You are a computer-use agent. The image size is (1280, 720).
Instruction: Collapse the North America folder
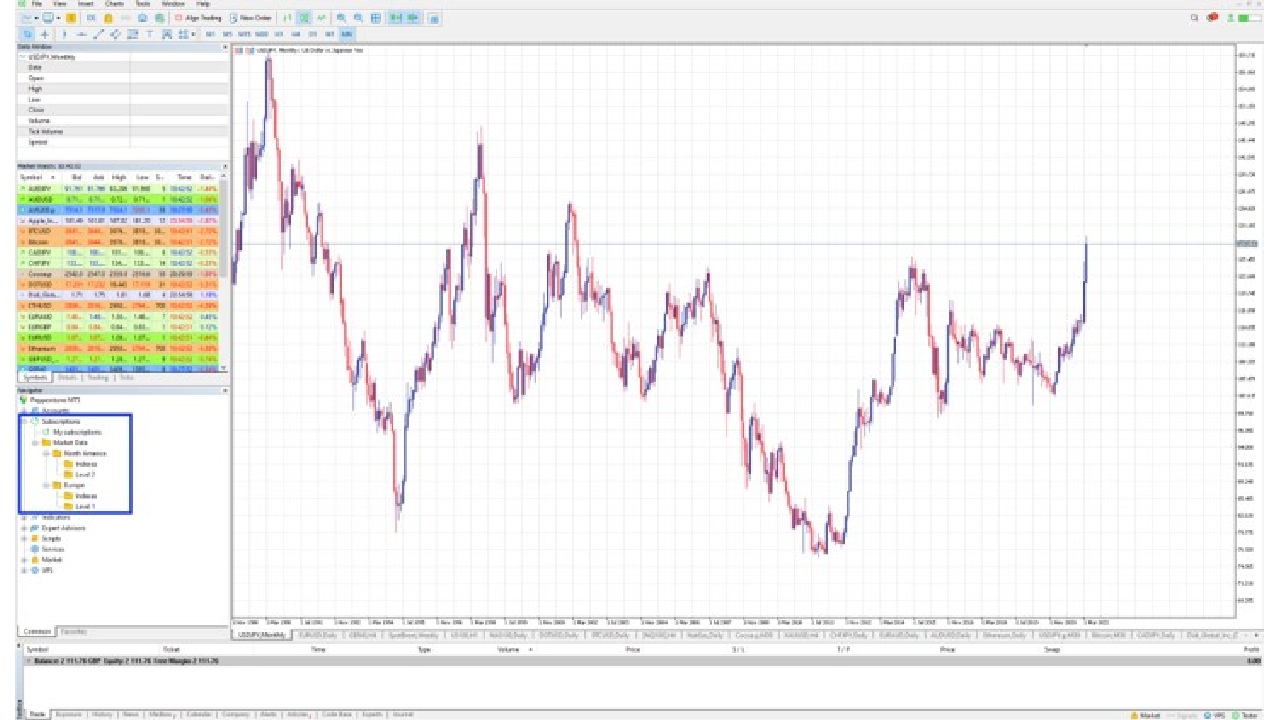click(x=45, y=454)
